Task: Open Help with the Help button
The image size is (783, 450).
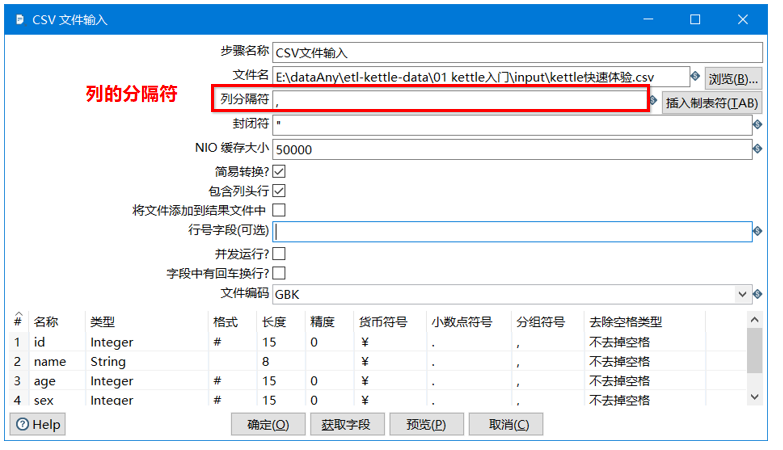Action: (38, 425)
